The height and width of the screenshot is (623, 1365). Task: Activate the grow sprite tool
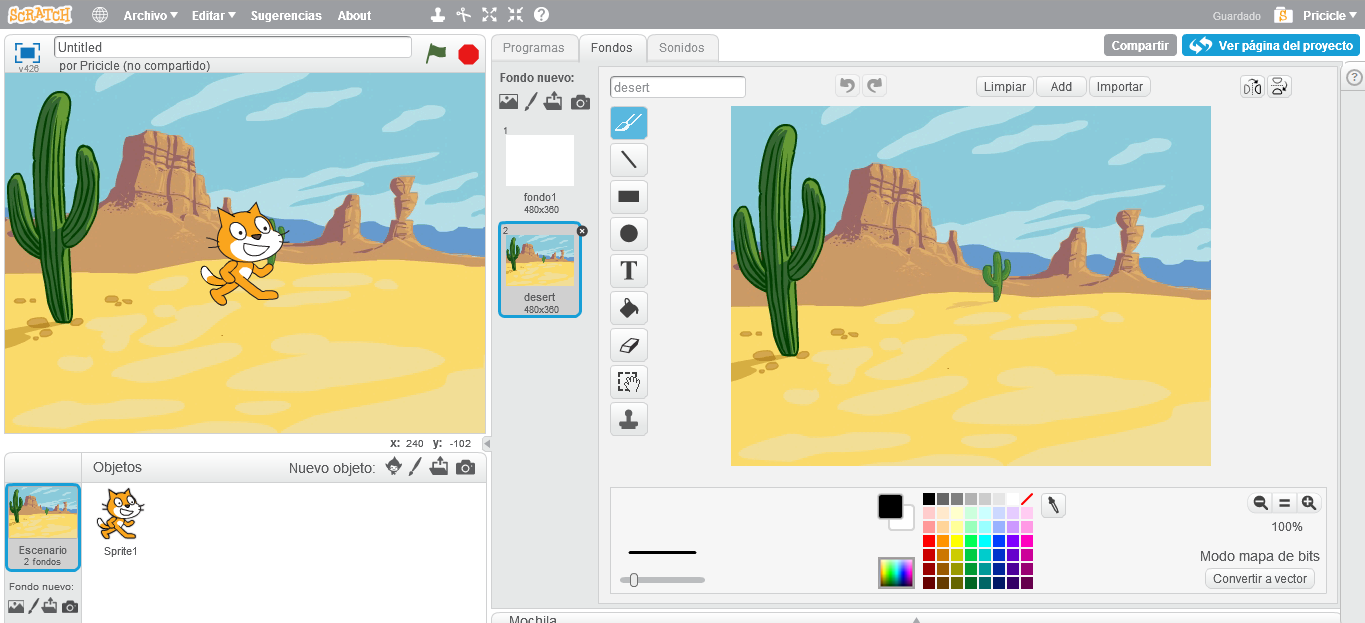(489, 15)
